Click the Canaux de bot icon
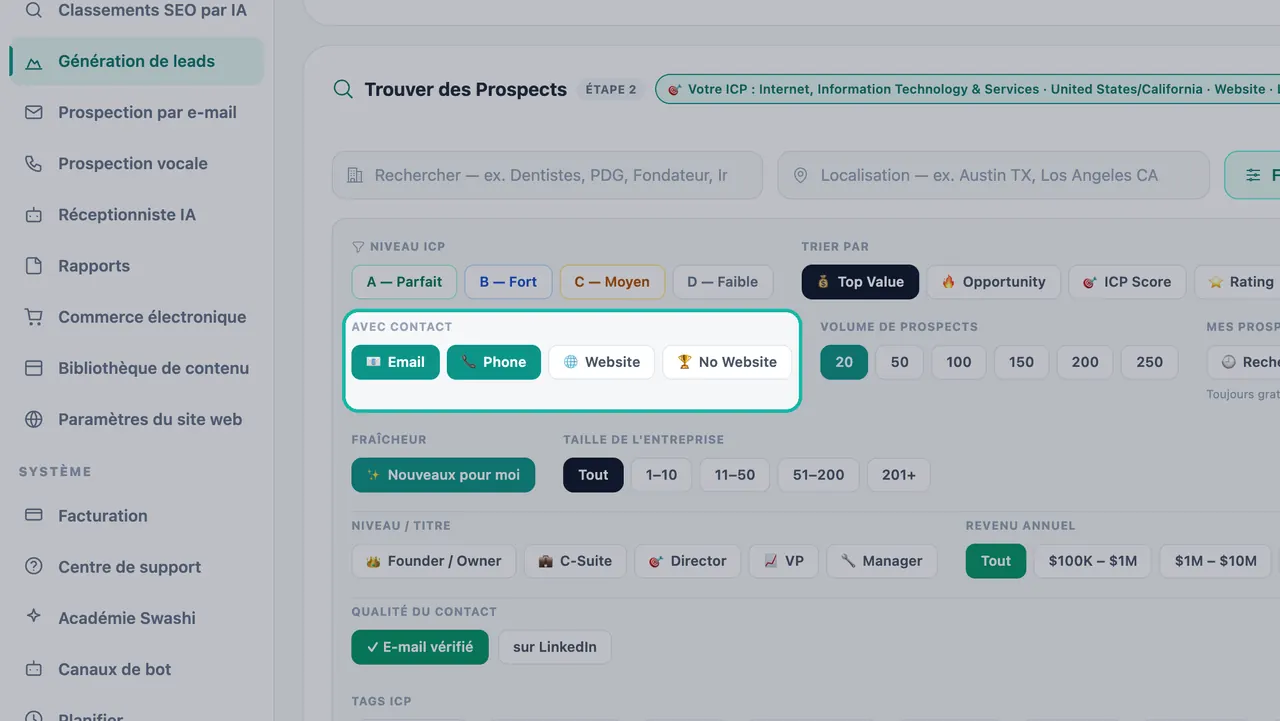The image size is (1280, 721). point(34,669)
